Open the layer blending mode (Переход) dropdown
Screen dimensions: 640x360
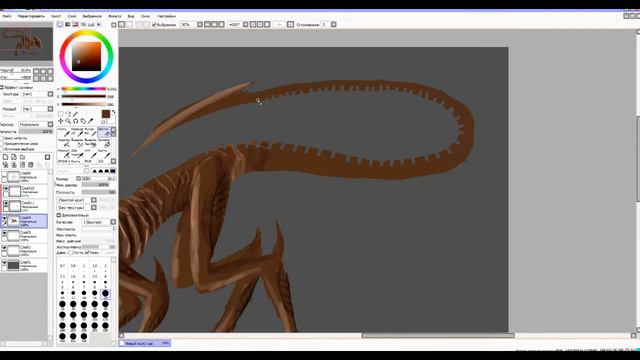[36, 124]
